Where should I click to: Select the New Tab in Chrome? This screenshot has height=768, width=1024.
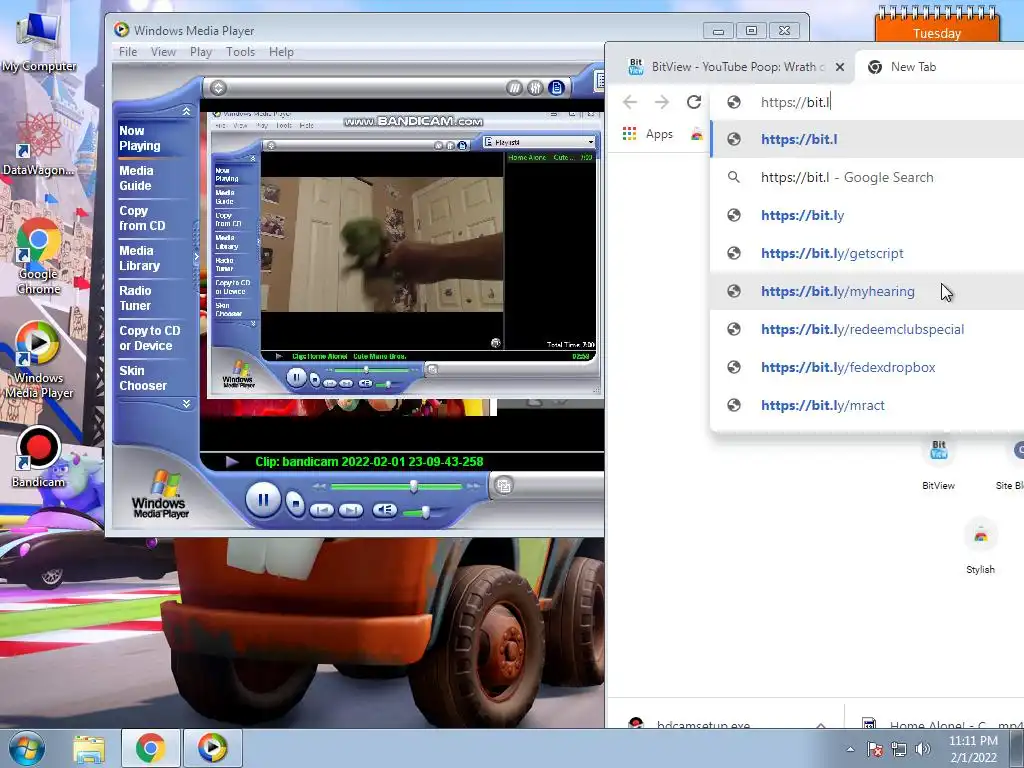pyautogui.click(x=913, y=67)
